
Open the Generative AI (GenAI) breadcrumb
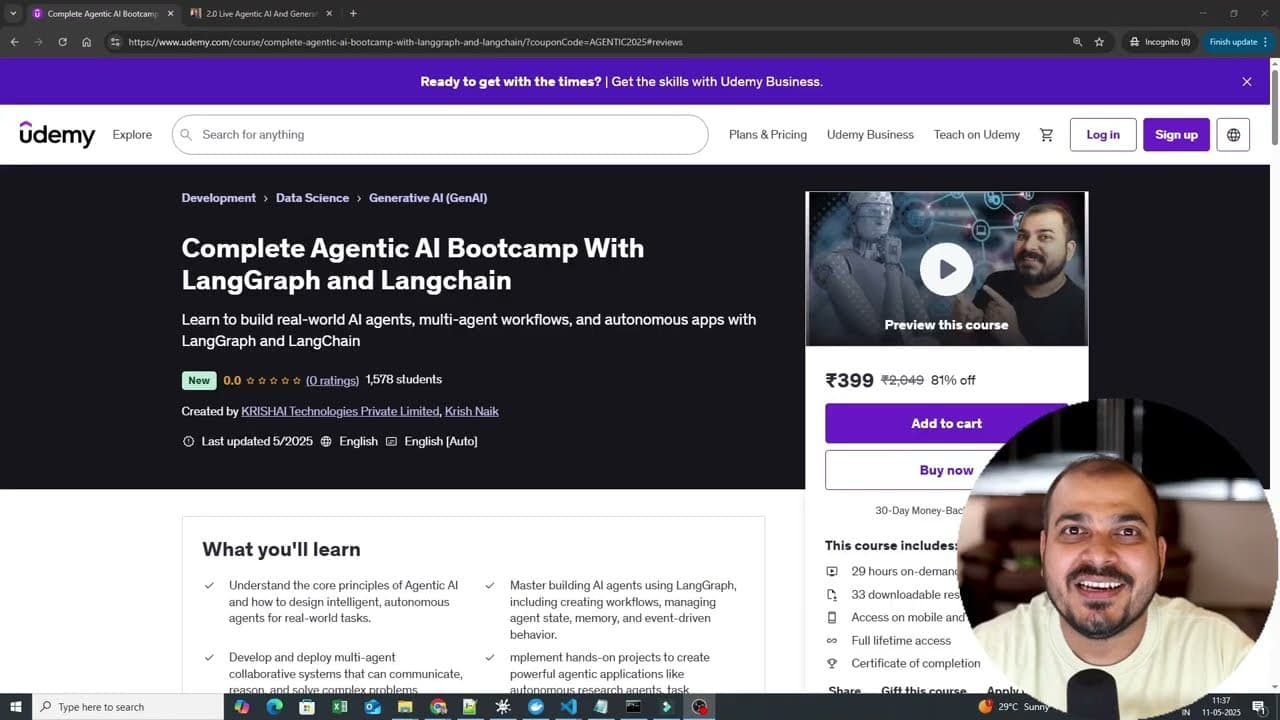tap(428, 198)
